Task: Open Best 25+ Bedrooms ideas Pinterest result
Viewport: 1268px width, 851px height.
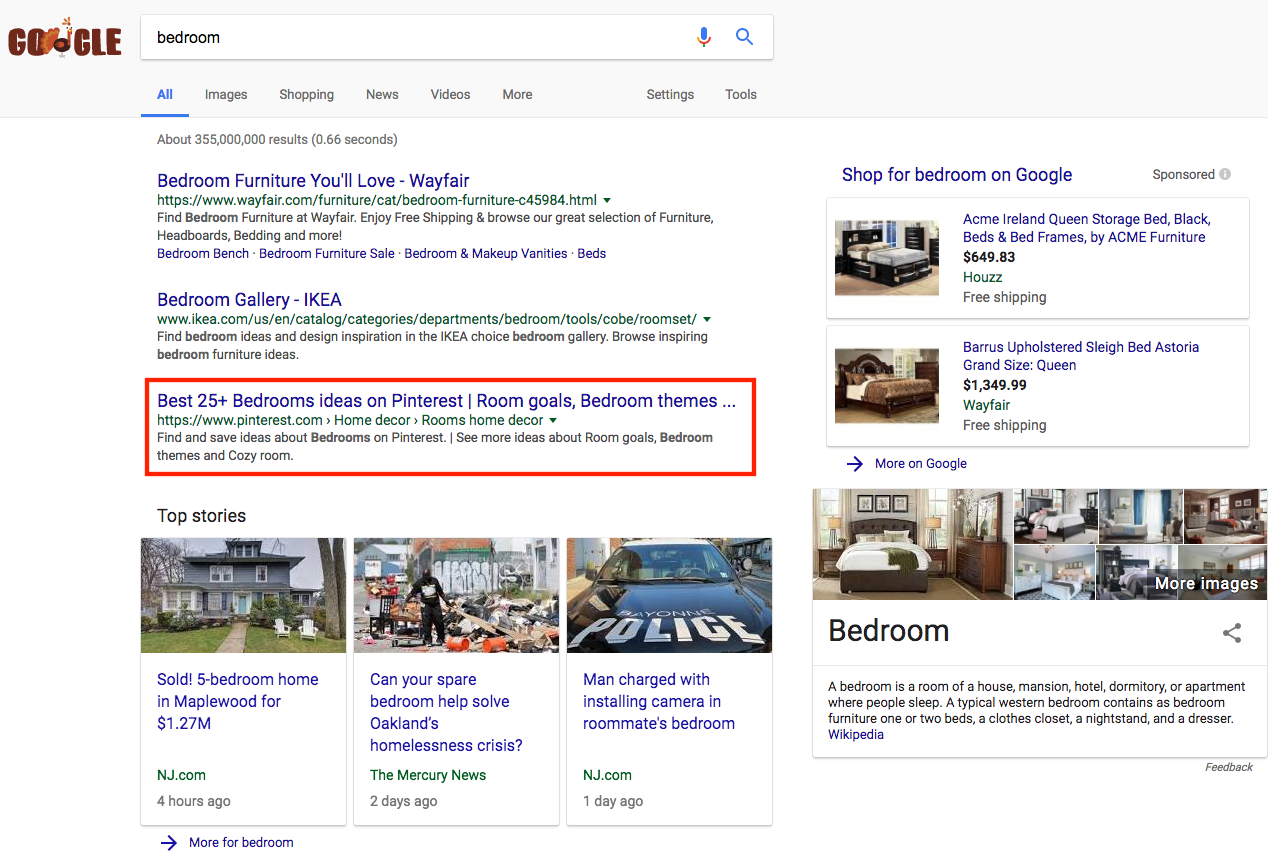Action: 446,401
